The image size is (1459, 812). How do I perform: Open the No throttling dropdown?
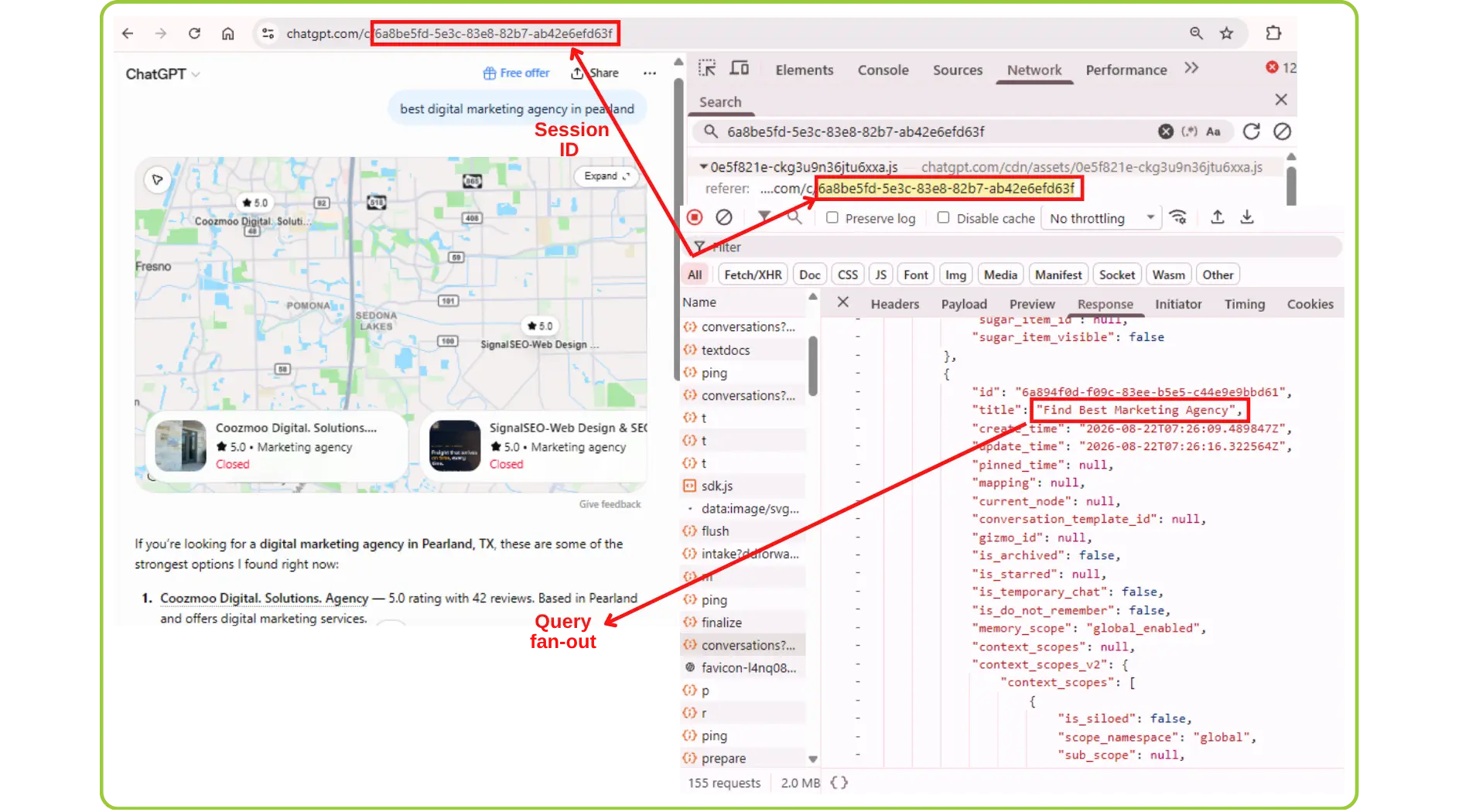[1102, 218]
